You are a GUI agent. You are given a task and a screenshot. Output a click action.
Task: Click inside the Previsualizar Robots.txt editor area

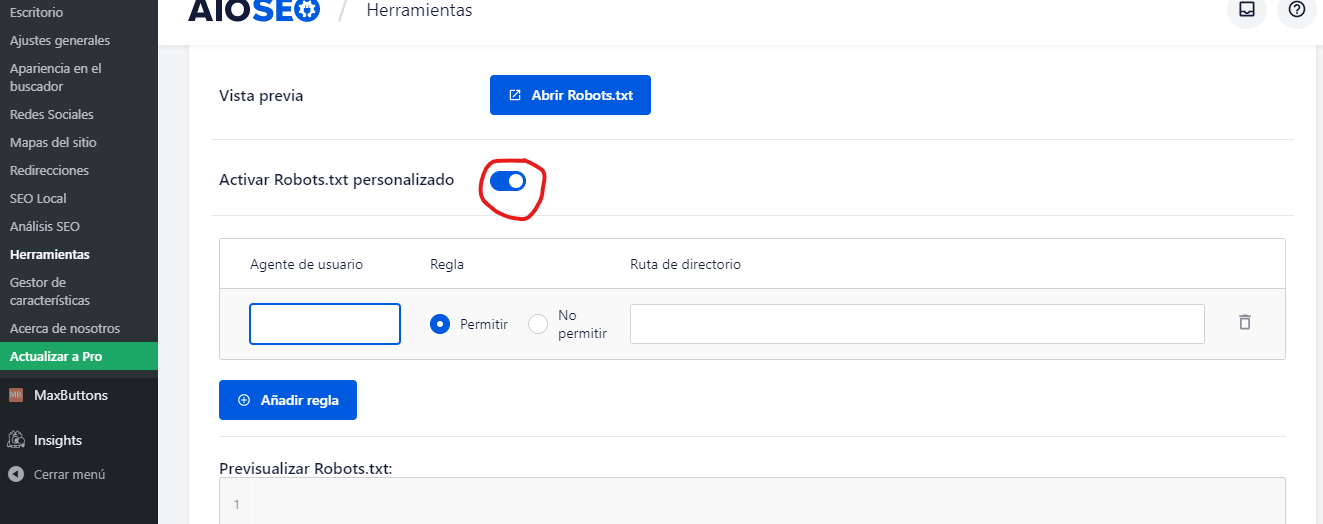[x=760, y=503]
